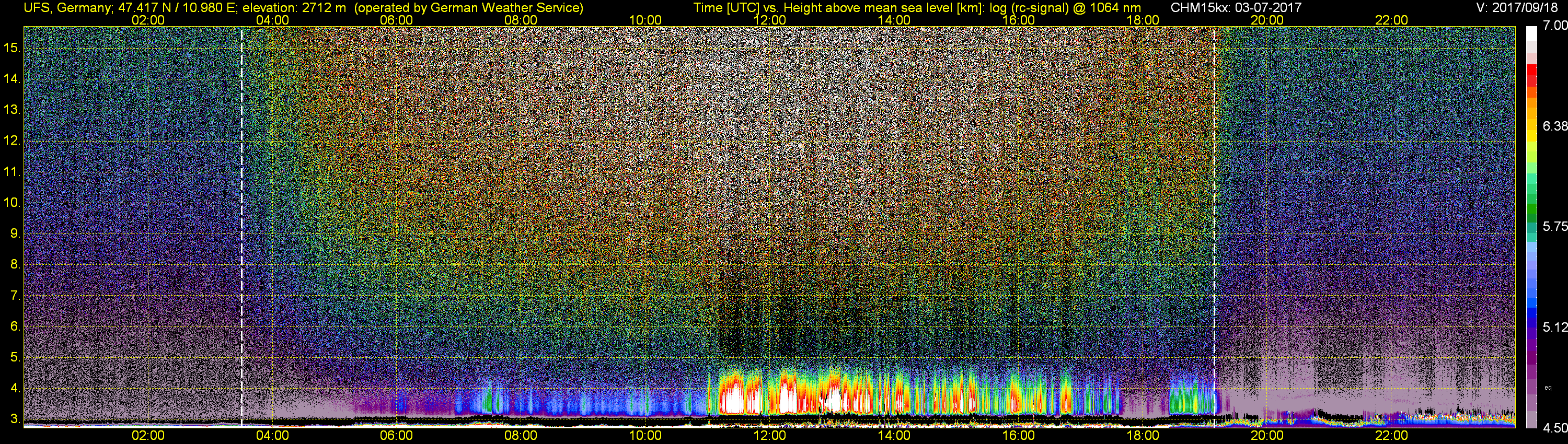Click "18:00" on the bottom time axis
Image resolution: width=1568 pixels, height=444 pixels.
tap(1143, 436)
